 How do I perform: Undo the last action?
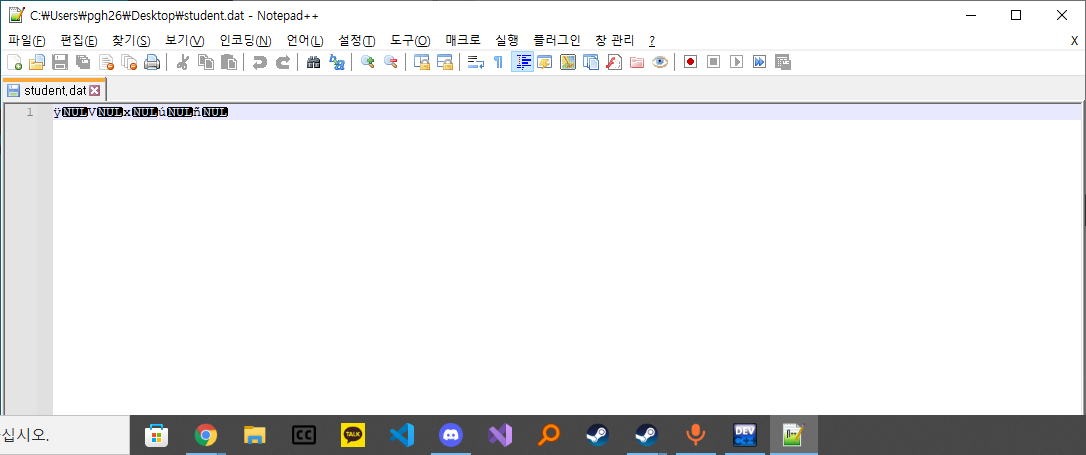click(x=260, y=62)
